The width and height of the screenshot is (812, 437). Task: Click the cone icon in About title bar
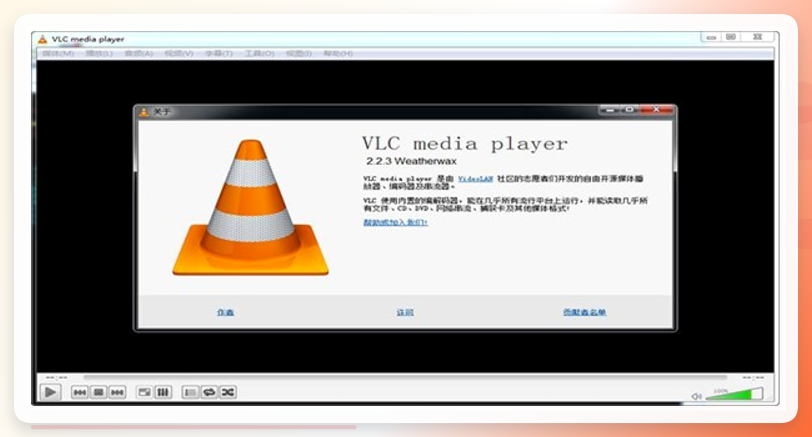tap(144, 112)
